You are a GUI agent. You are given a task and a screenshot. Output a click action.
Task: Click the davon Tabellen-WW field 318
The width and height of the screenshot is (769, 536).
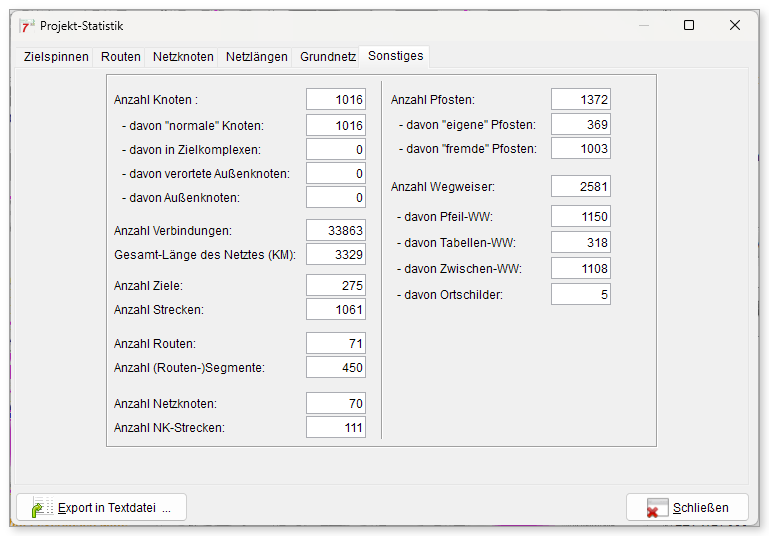coord(581,242)
